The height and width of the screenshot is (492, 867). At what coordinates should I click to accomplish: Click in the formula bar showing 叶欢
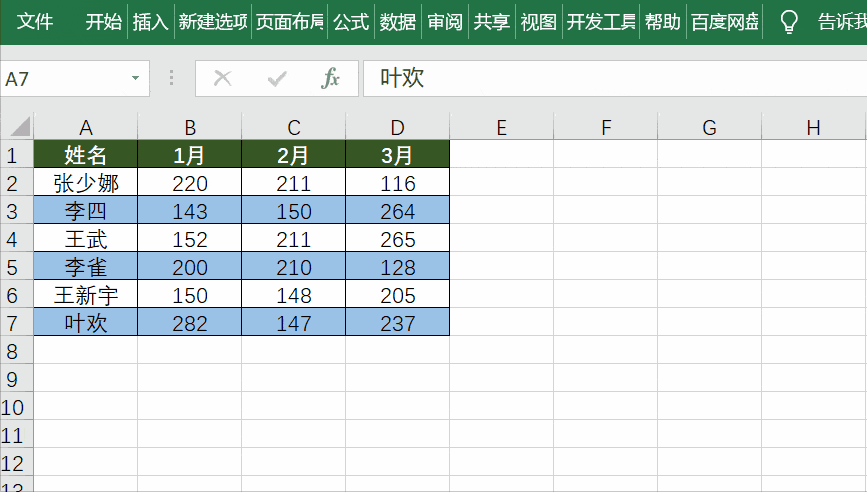[x=600, y=79]
